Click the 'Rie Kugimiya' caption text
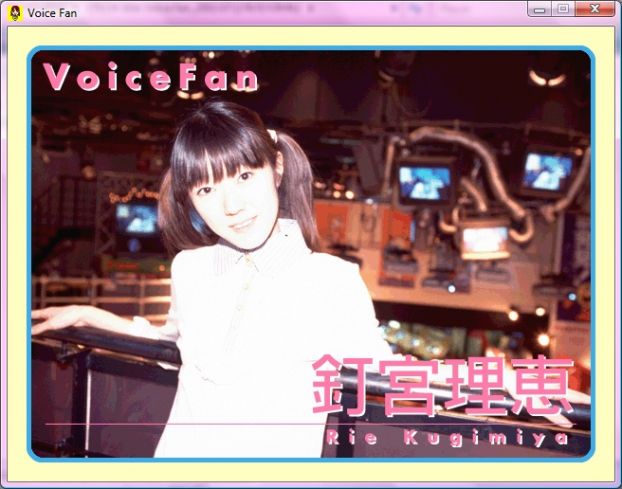 448,439
